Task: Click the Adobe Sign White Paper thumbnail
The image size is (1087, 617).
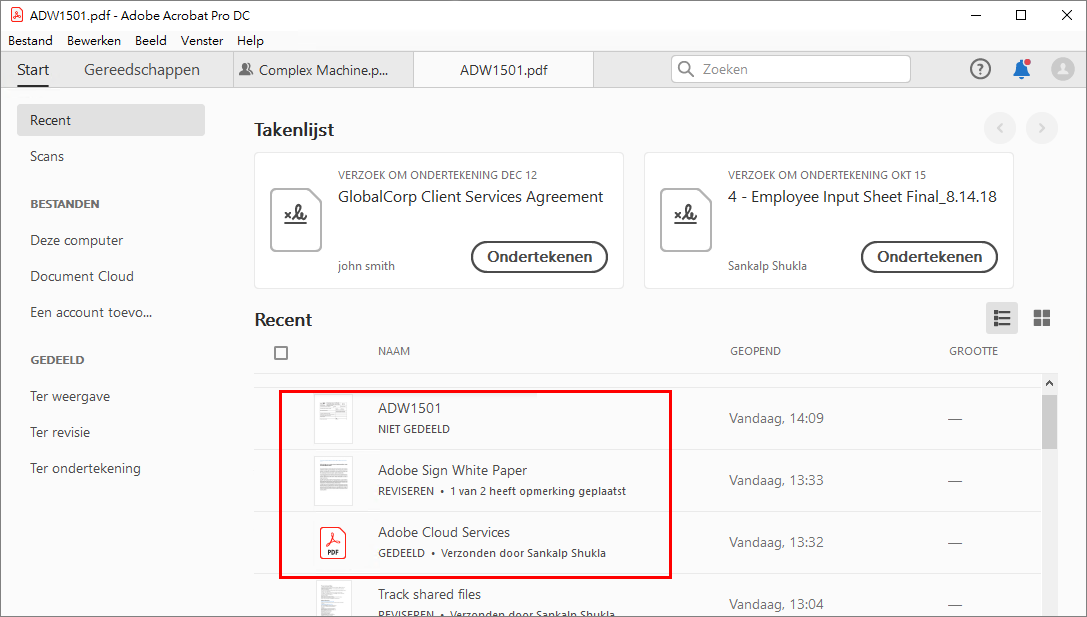Action: tap(333, 480)
